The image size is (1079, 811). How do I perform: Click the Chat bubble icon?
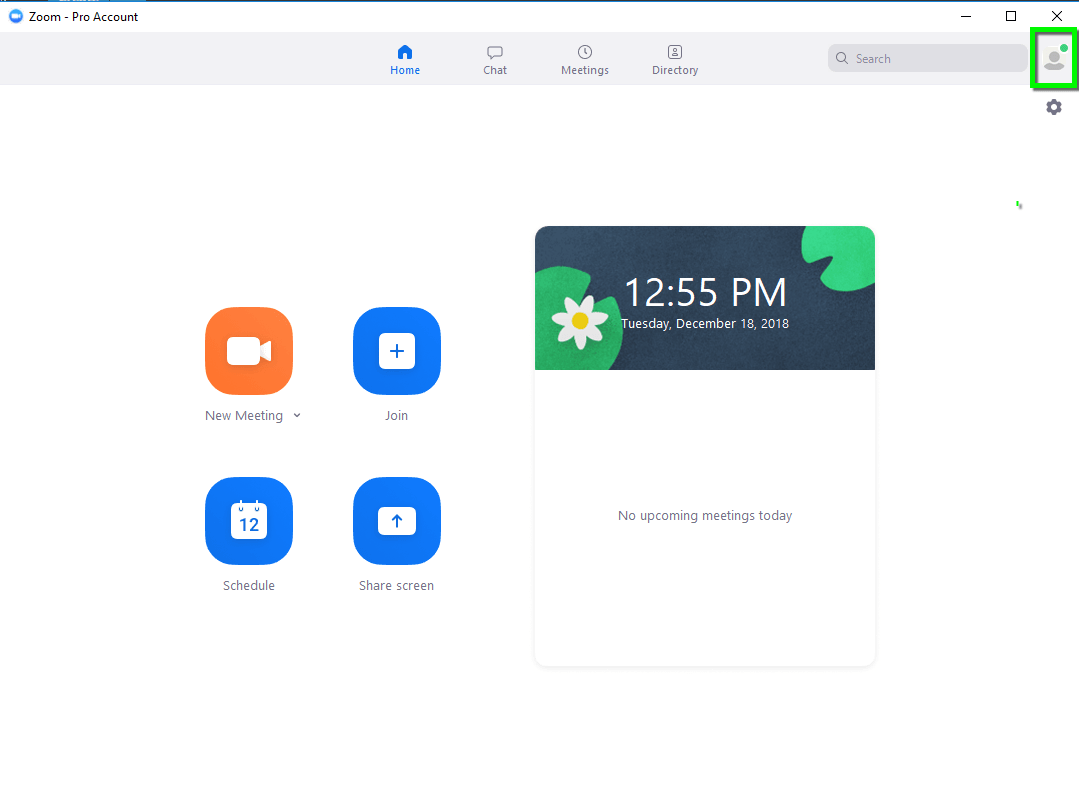495,52
